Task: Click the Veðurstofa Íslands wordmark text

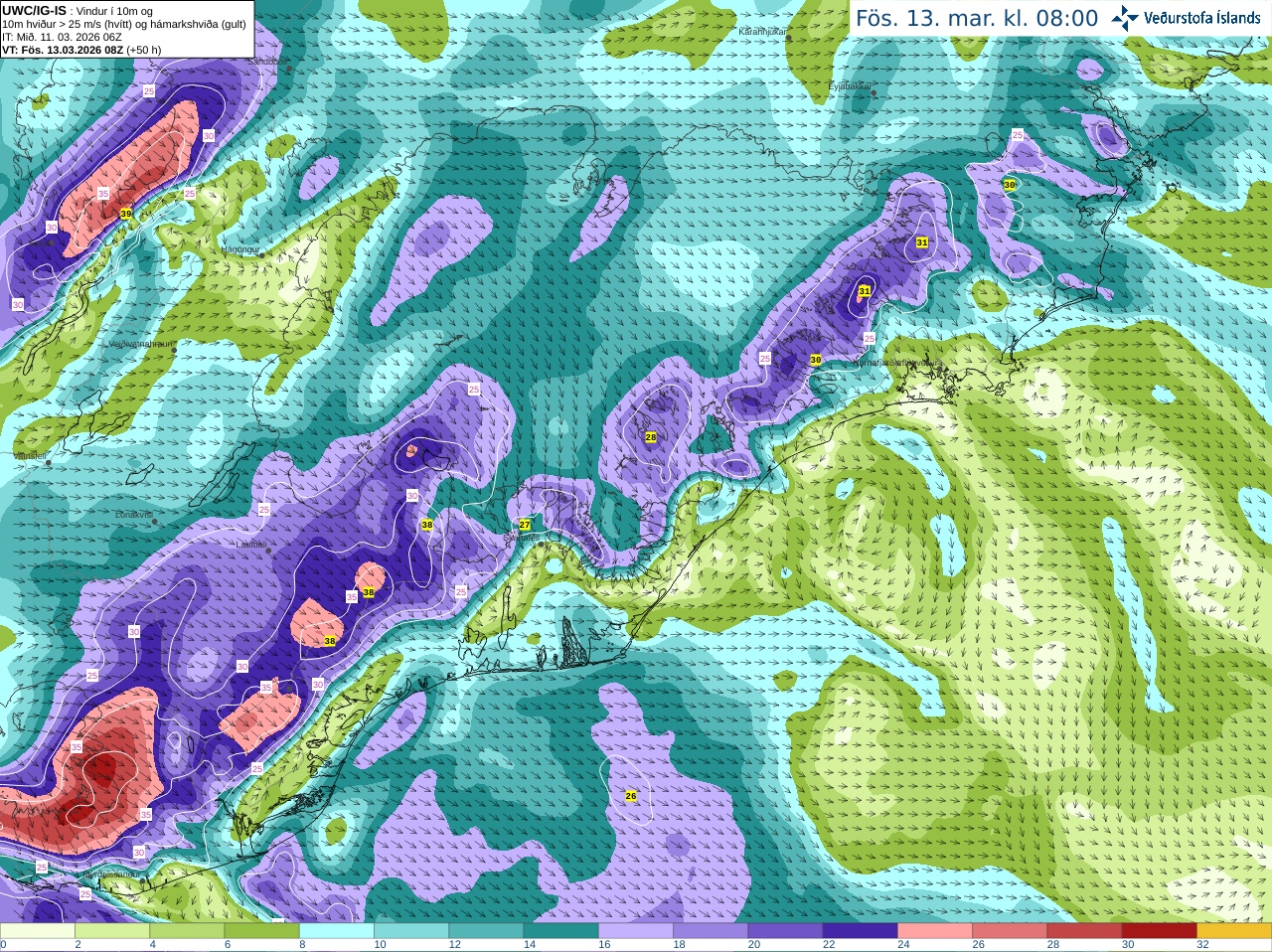Action: (1202, 18)
